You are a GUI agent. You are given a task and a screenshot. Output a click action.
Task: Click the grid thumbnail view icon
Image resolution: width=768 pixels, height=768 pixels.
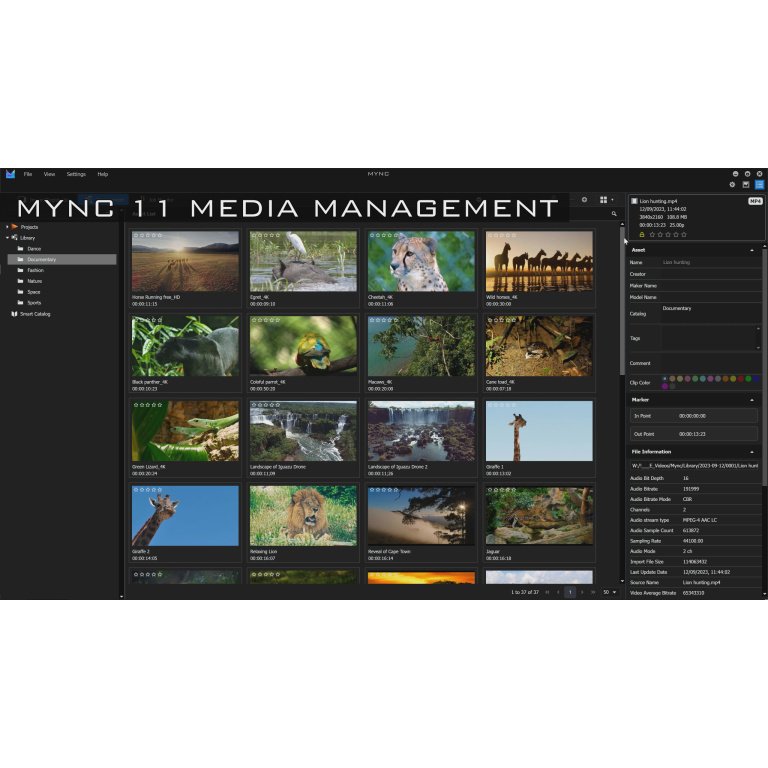click(x=603, y=200)
